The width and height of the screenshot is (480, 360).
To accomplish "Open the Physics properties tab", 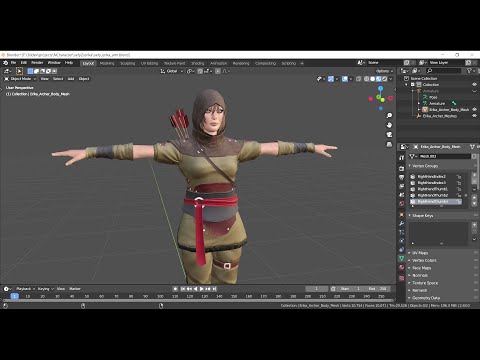I will point(402,241).
